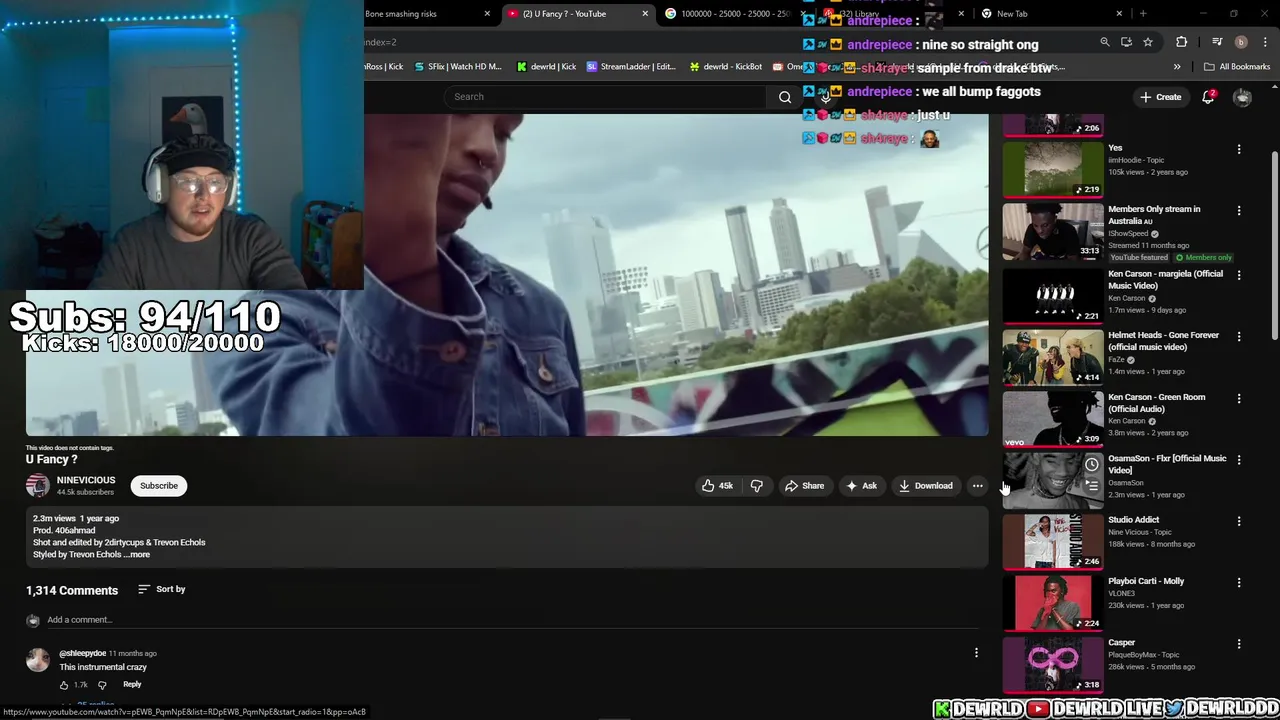Open the NINEVICIOUS channel avatar

tap(37, 486)
